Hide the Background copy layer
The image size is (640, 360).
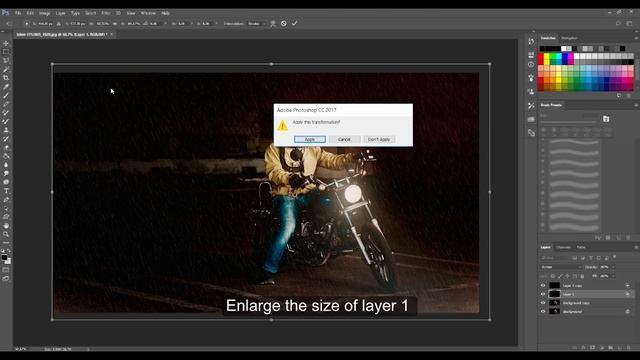[x=543, y=303]
